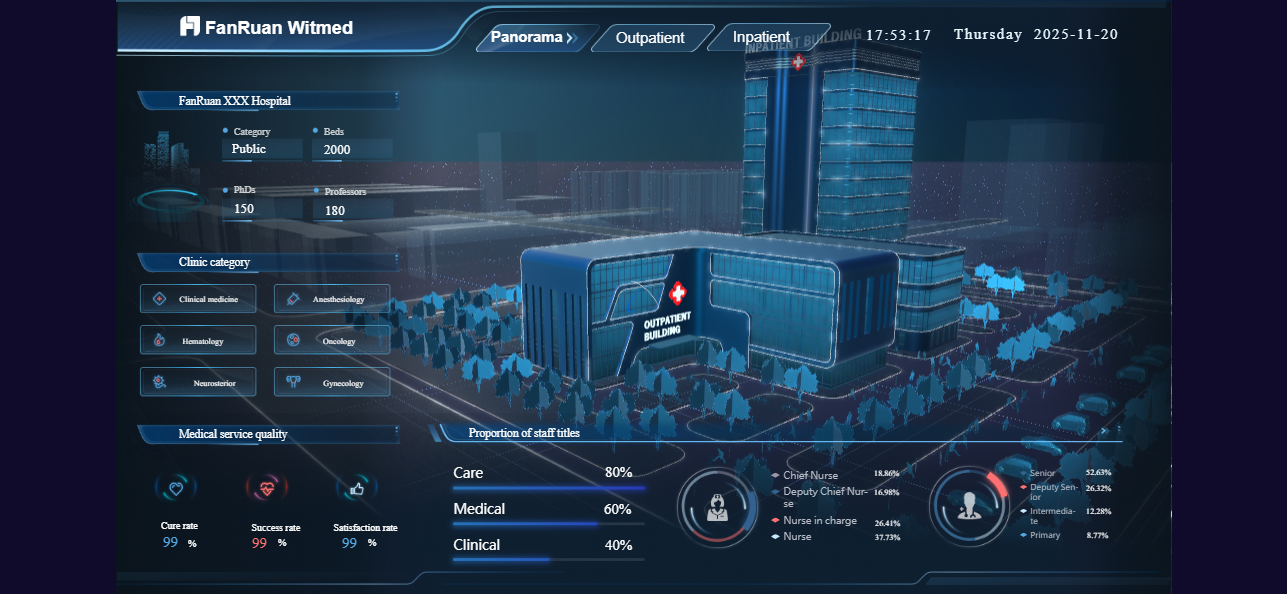
Task: Select the Oncology category button
Action: (331, 341)
